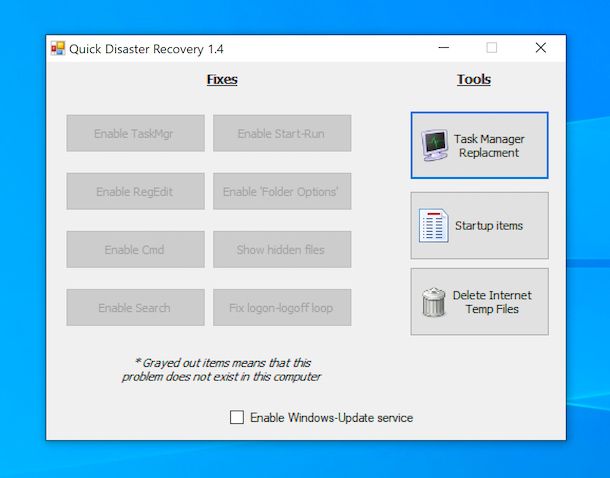610x478 pixels.
Task: Click the Enable Start-Run button
Action: point(282,133)
